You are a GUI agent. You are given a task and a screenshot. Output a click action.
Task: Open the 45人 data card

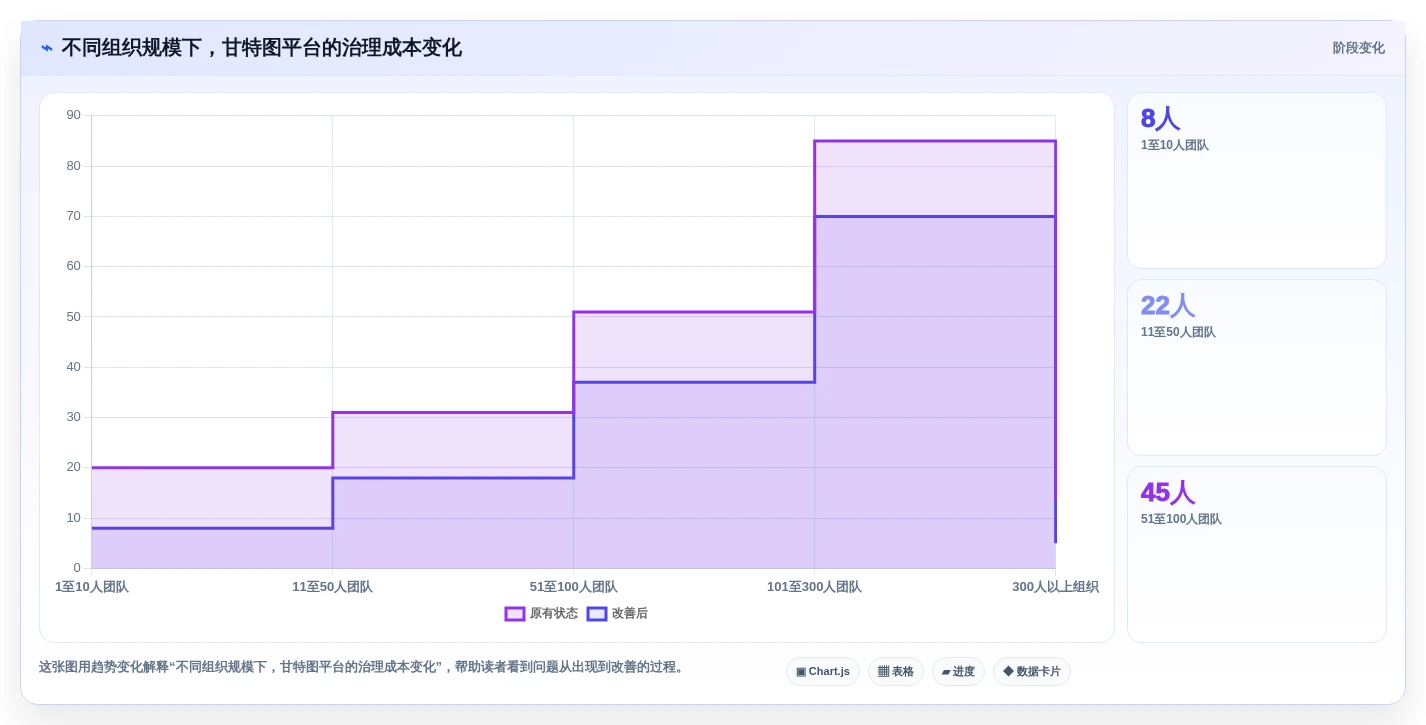1257,555
